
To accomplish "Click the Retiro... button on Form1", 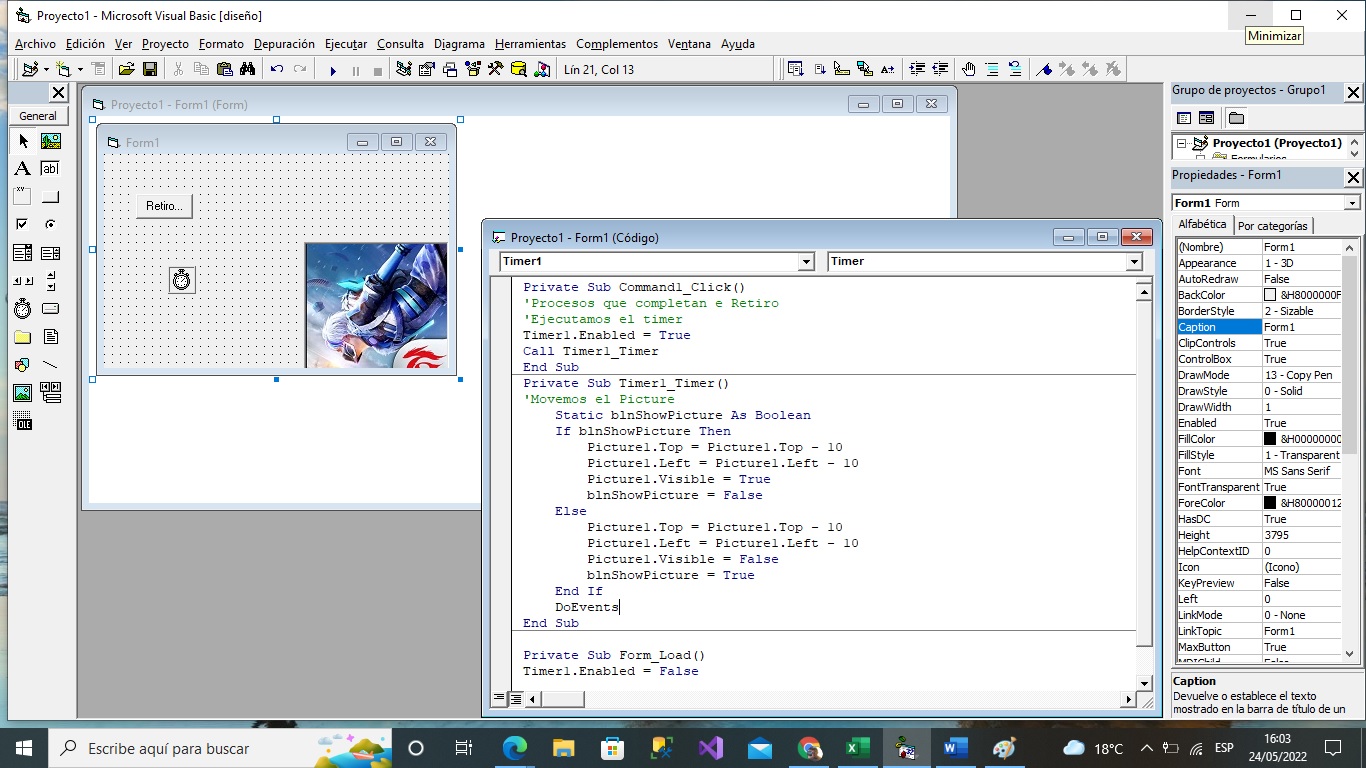I will click(x=164, y=206).
